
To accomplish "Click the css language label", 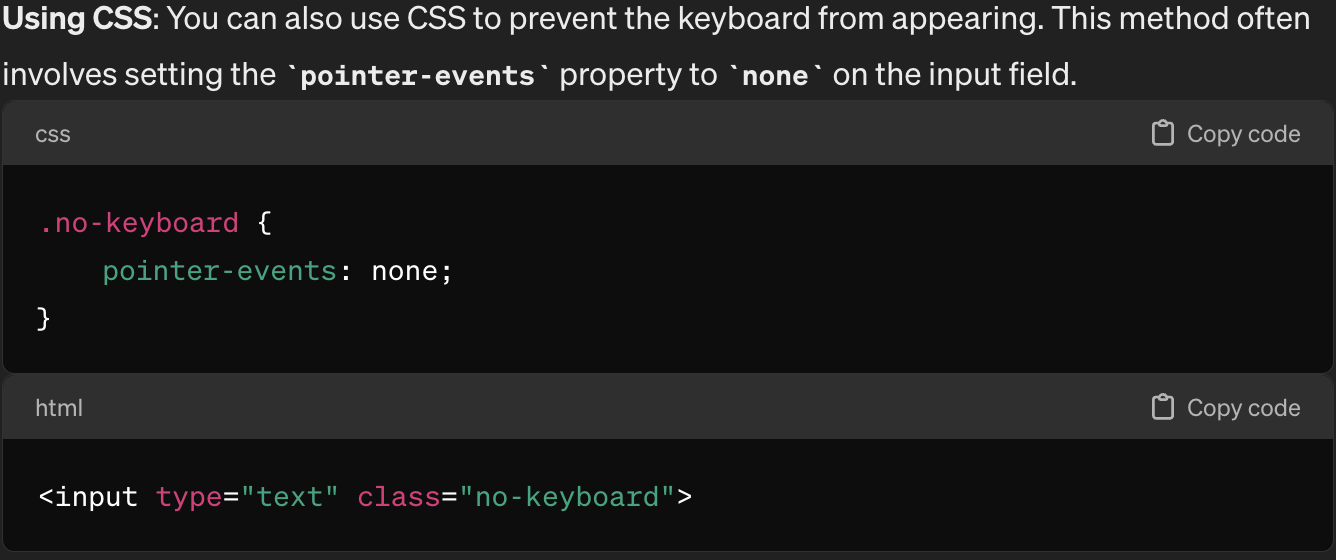I will pyautogui.click(x=53, y=135).
